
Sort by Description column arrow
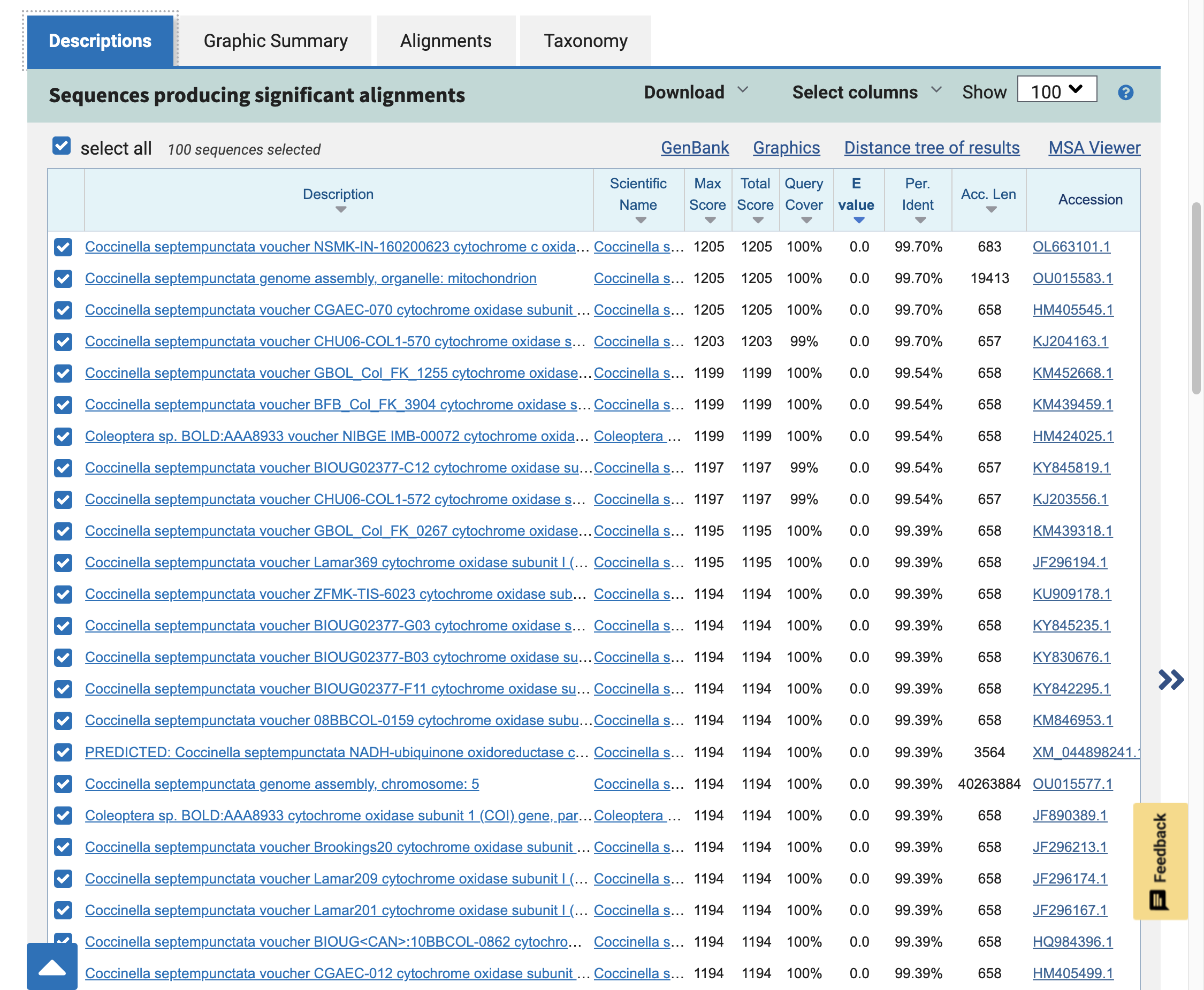340,210
